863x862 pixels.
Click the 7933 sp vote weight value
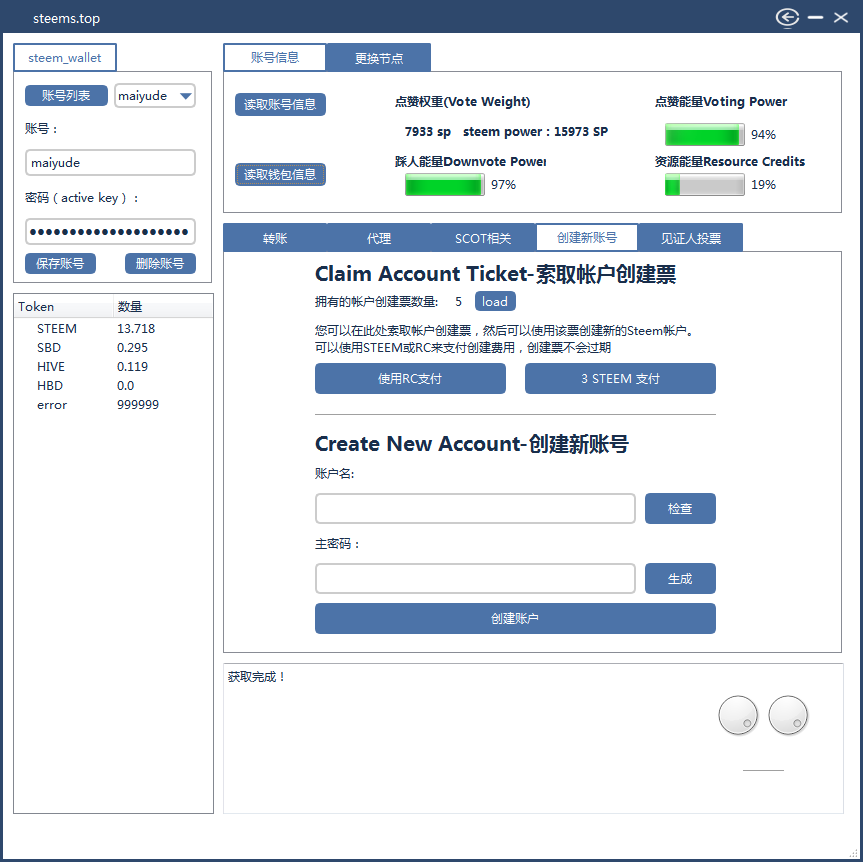pos(428,132)
